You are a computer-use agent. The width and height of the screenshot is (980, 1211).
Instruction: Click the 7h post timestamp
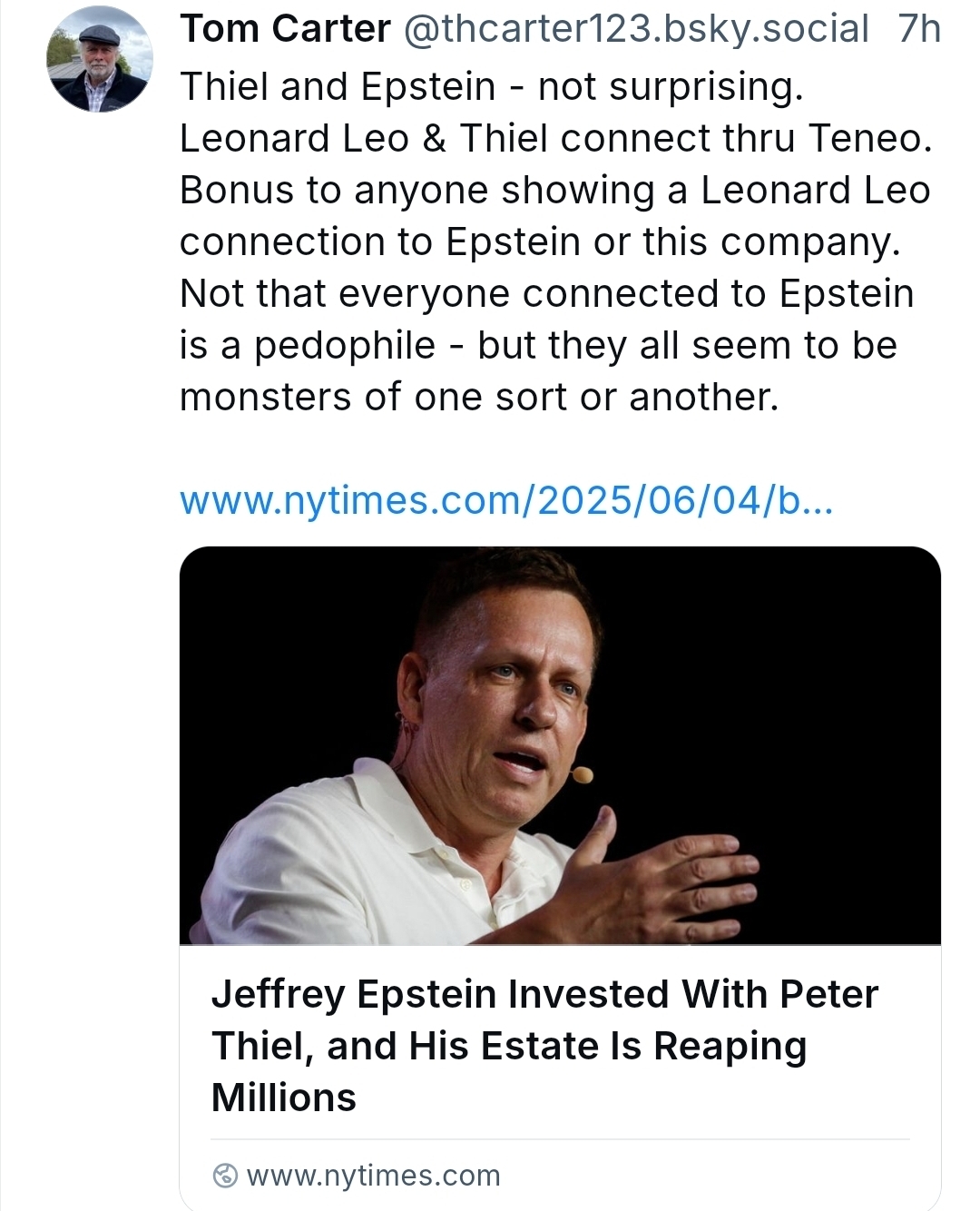(x=919, y=29)
